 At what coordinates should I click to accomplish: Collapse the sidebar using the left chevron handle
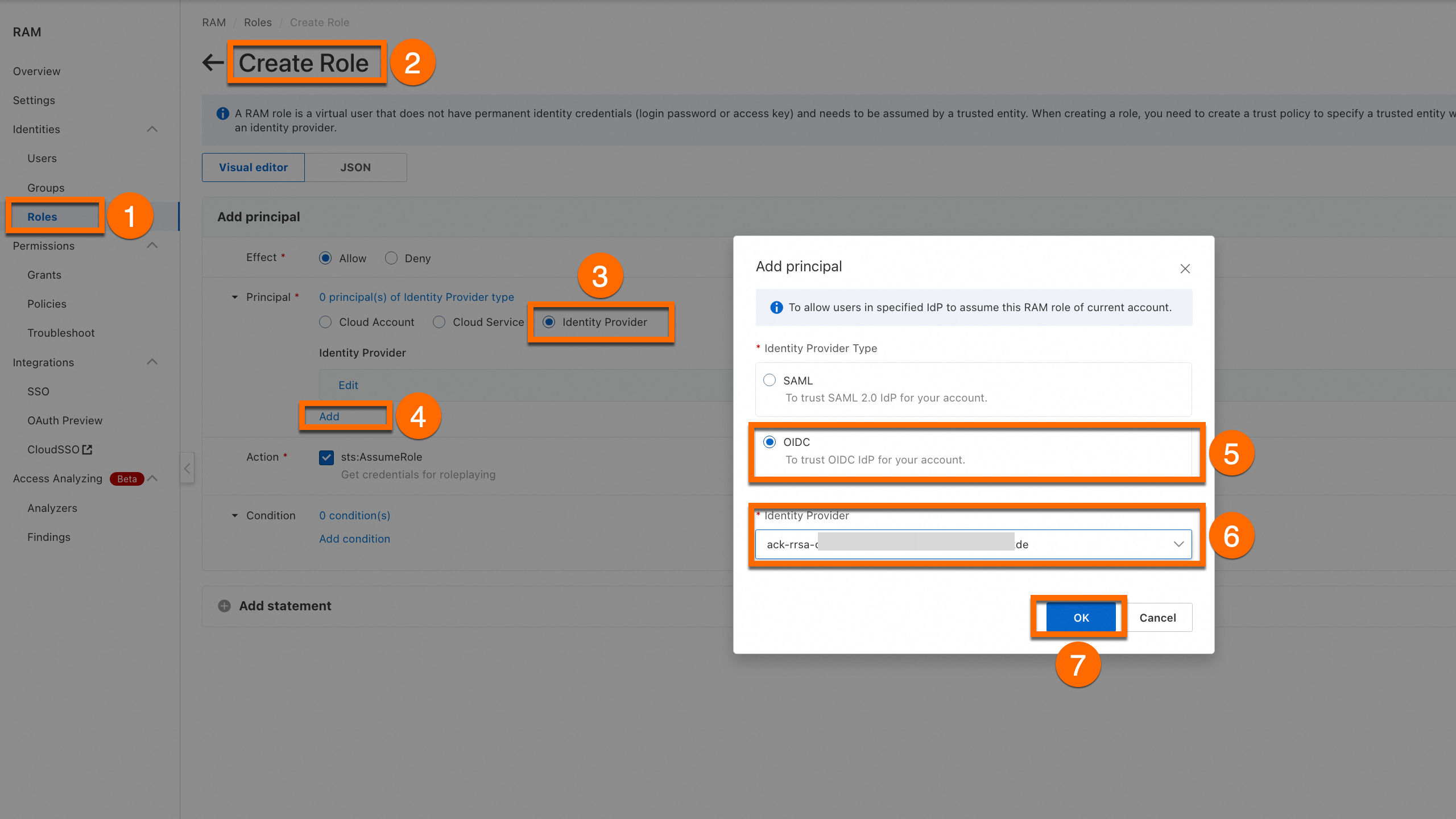(x=187, y=468)
